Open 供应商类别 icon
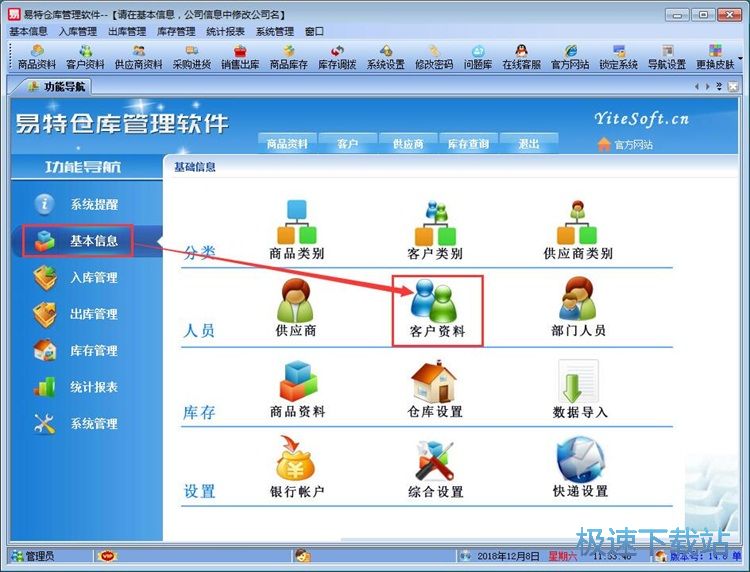Viewport: 750px width, 572px height. click(578, 230)
